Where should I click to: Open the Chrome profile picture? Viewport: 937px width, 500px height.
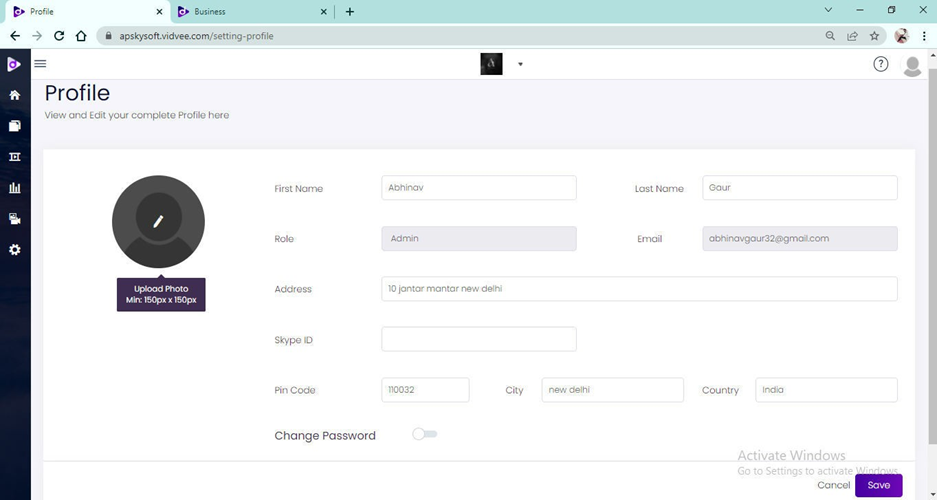(901, 36)
